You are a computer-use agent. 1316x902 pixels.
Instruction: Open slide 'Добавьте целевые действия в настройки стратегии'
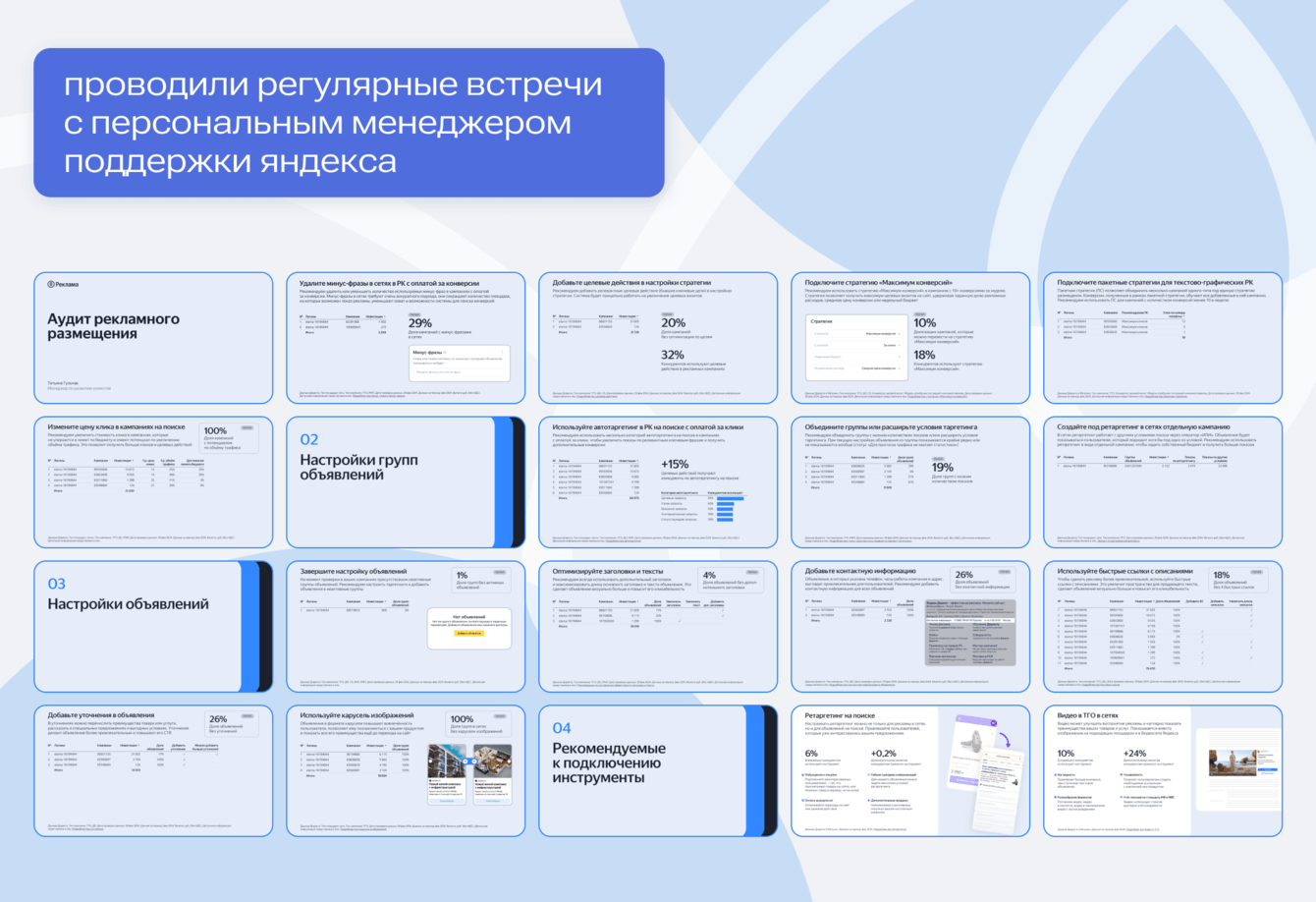tap(658, 338)
